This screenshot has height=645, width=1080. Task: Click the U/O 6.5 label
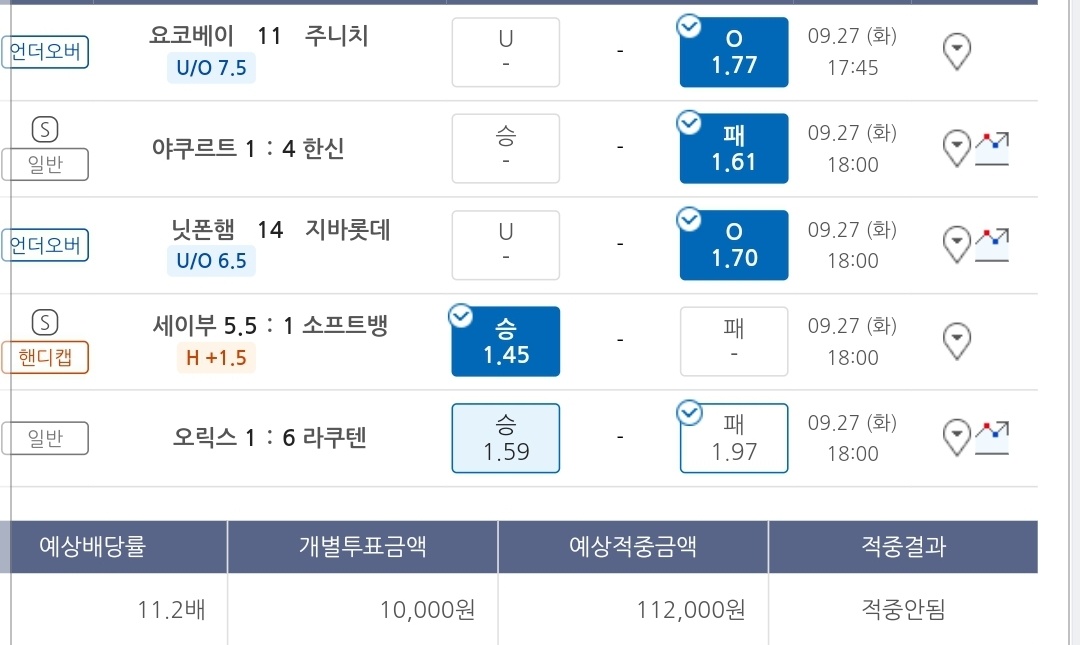click(x=211, y=260)
